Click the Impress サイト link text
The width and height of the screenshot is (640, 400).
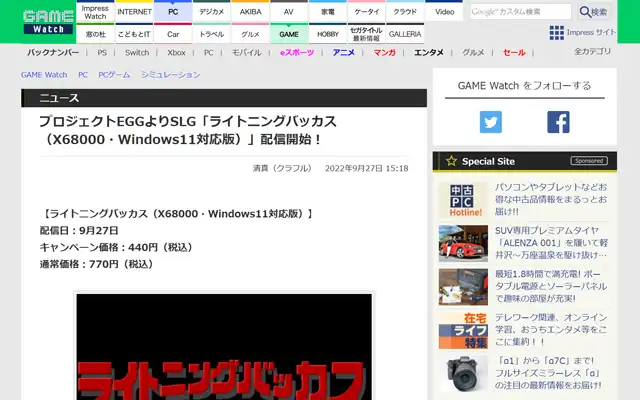(591, 32)
